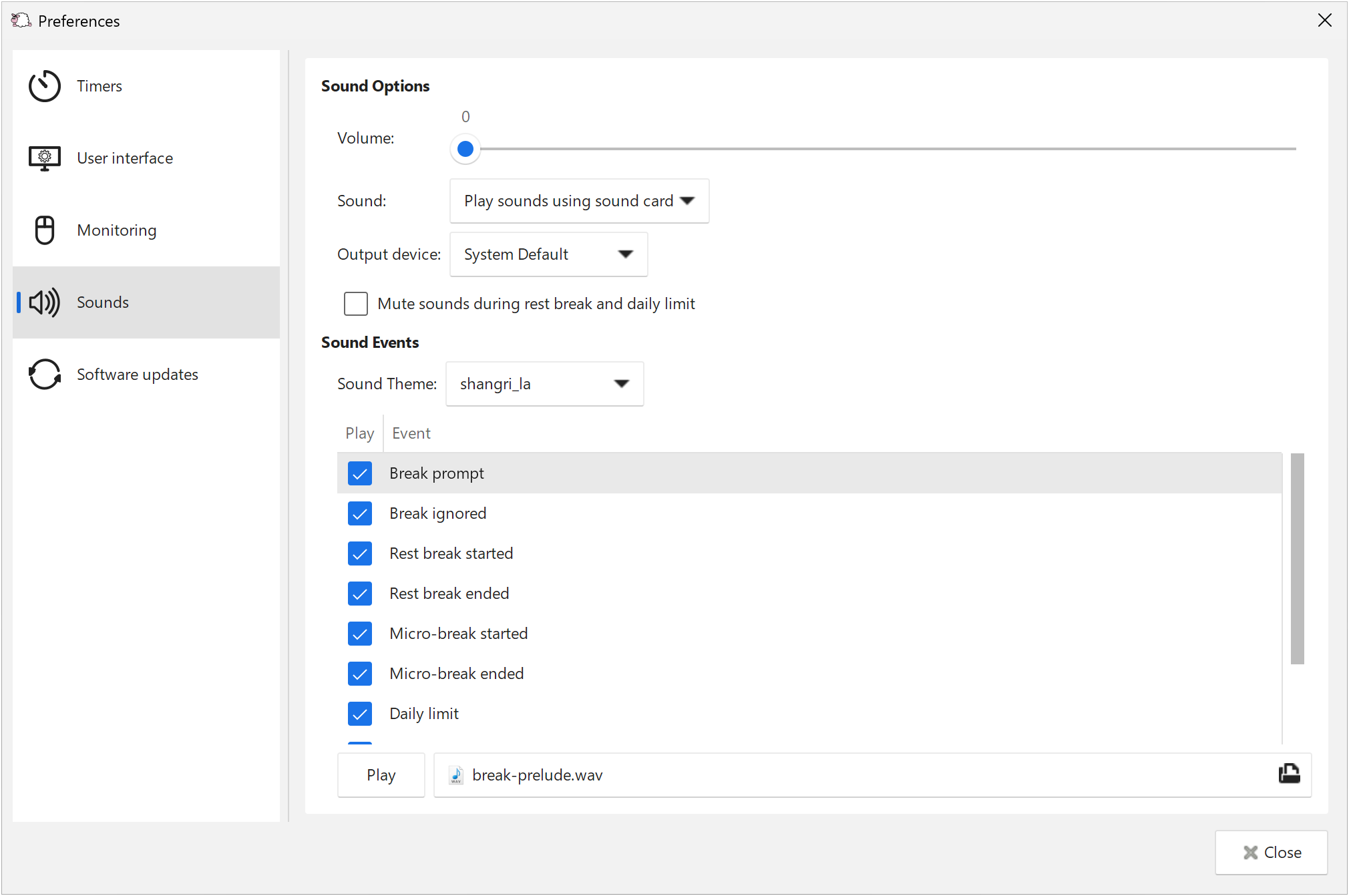Click the Workrave app icon in title bar

tap(21, 21)
